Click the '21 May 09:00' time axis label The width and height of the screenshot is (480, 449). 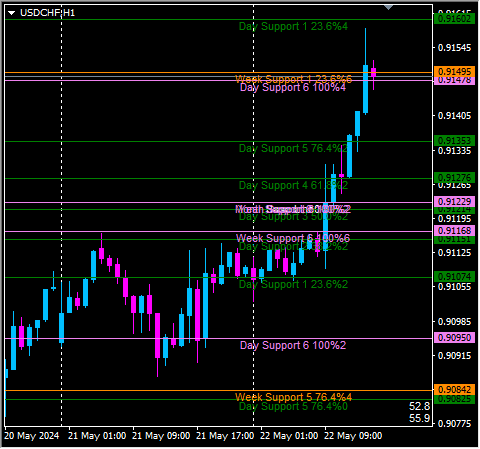(x=161, y=436)
